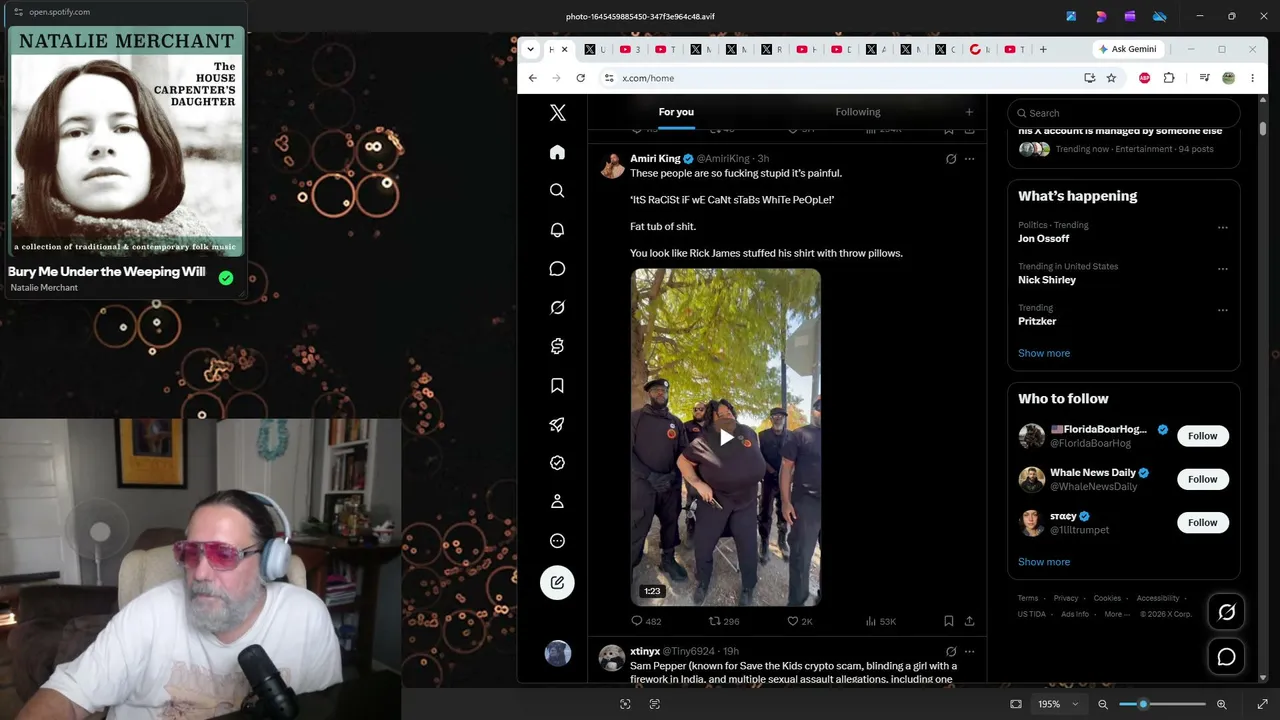Go to Home in X sidebar
This screenshot has width=1280, height=720.
(x=558, y=152)
